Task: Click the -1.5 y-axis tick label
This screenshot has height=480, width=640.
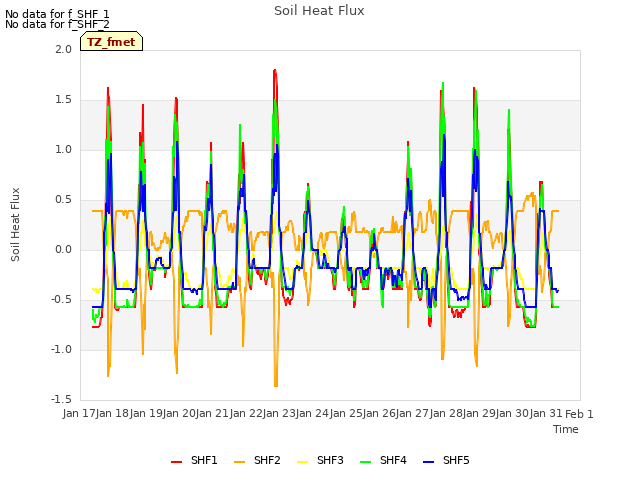Action: [61, 400]
